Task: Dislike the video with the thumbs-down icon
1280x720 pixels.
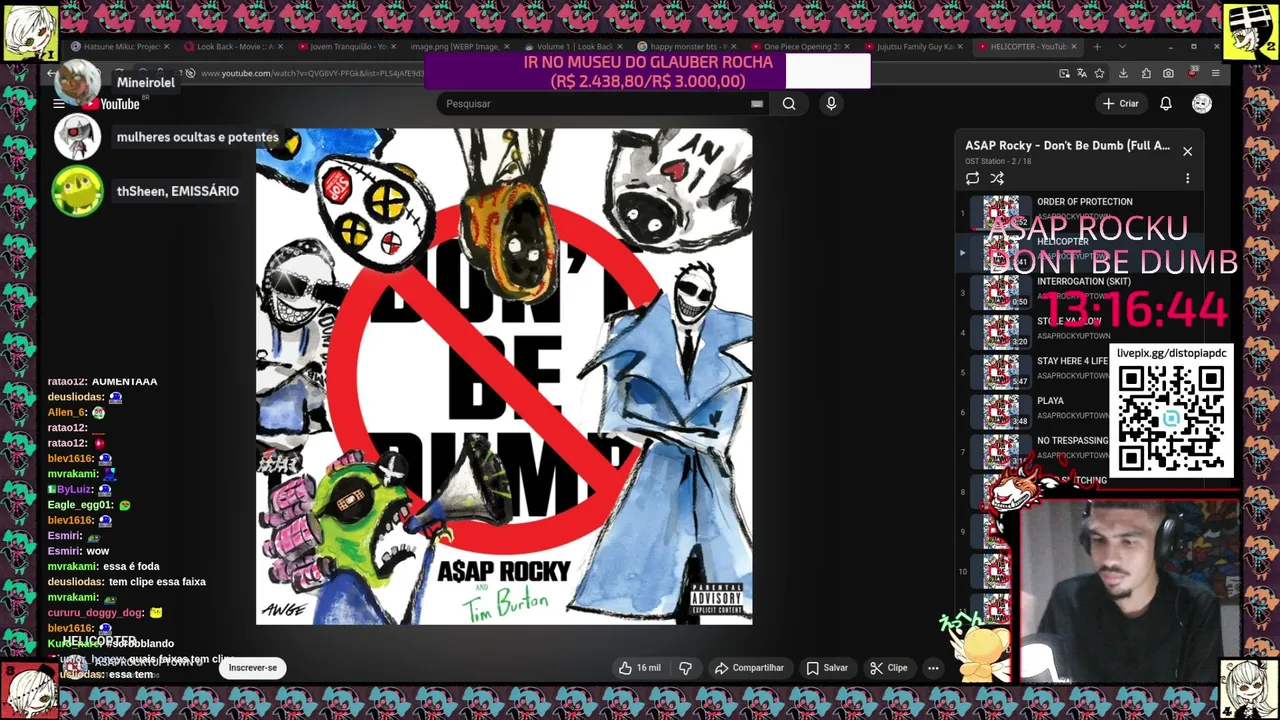Action: pos(686,668)
